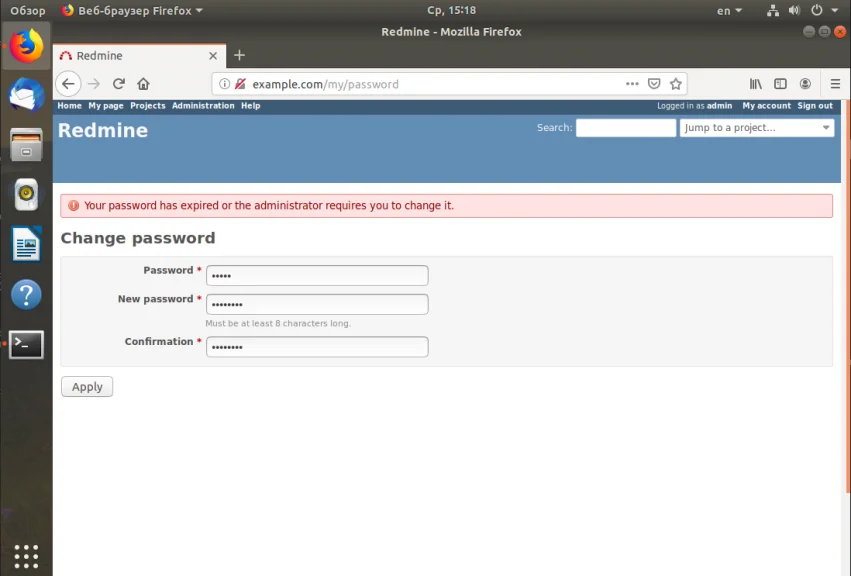Open Rhythmbox speaker icon in dock
Image resolution: width=851 pixels, height=576 pixels.
[x=26, y=194]
